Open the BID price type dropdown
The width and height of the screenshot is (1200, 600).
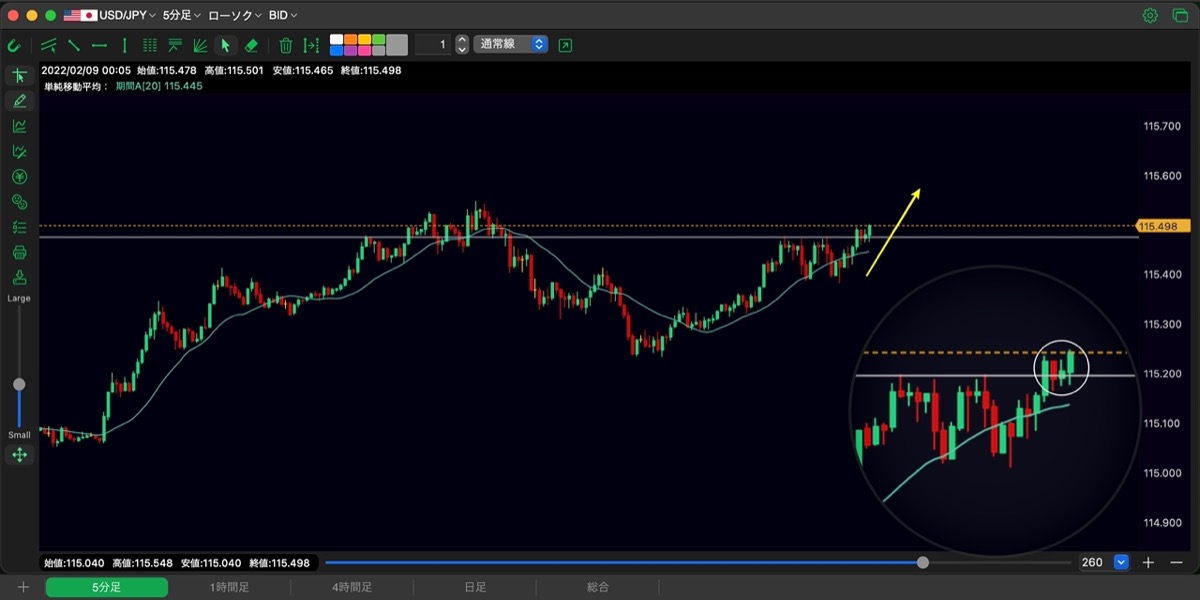(x=283, y=15)
